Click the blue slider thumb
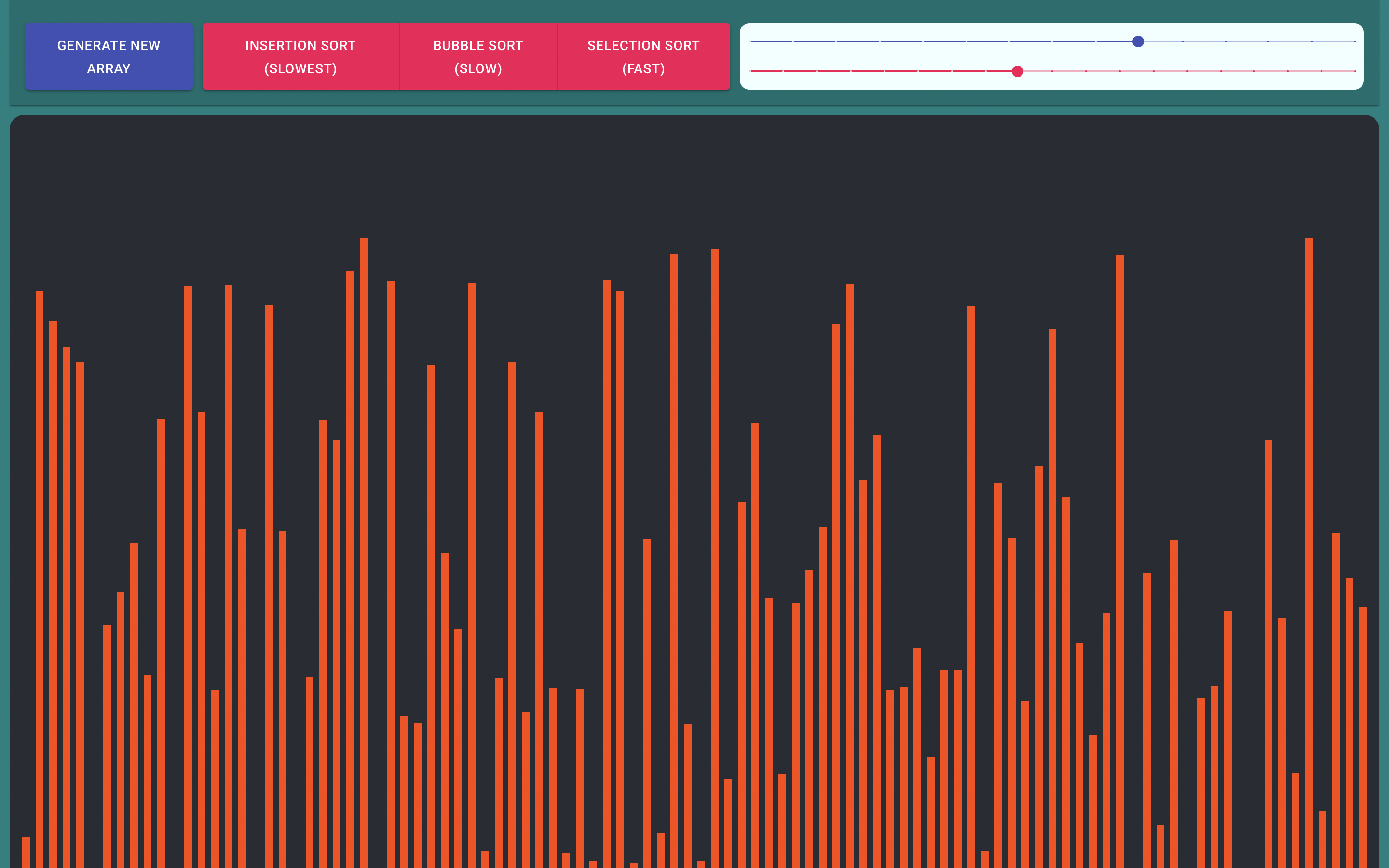 coord(1138,41)
